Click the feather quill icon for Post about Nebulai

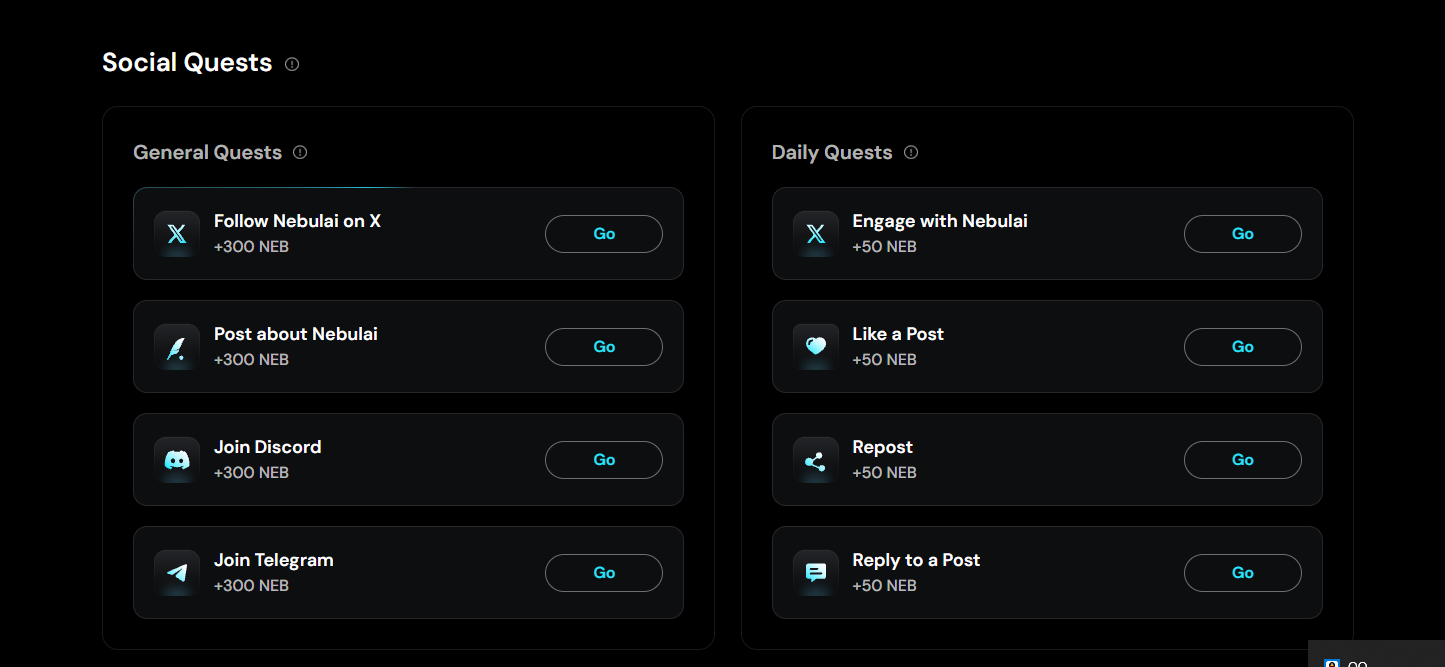tap(177, 347)
